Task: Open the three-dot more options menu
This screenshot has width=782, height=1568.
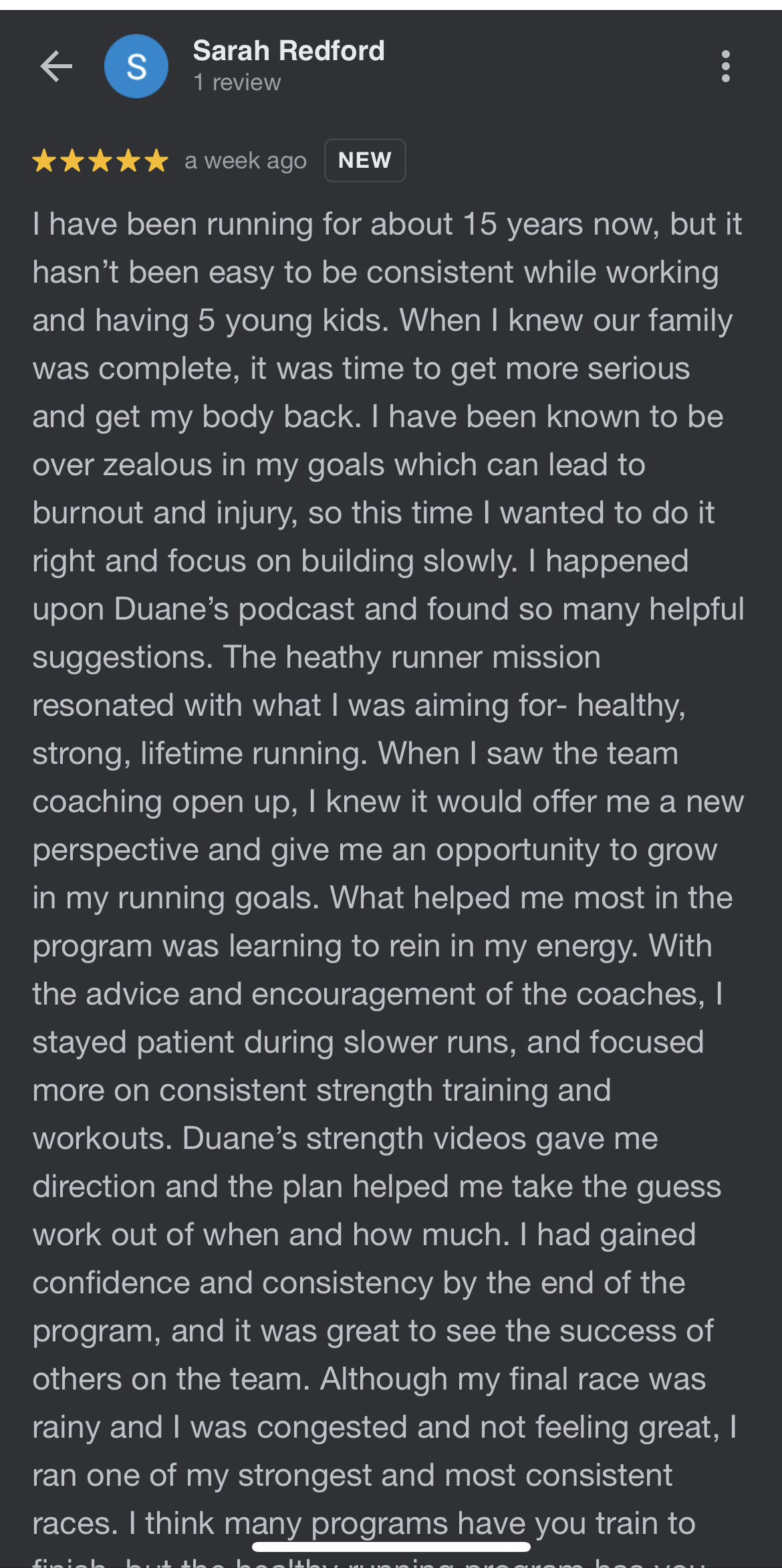Action: pyautogui.click(x=725, y=67)
